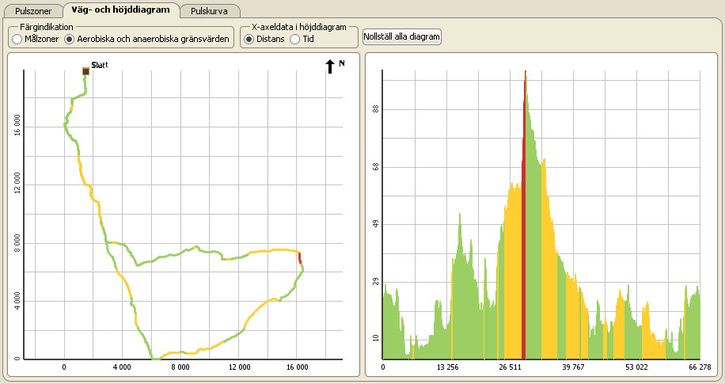This screenshot has height=384, width=725.
Task: Click the red peak in height diagram
Action: [524, 215]
